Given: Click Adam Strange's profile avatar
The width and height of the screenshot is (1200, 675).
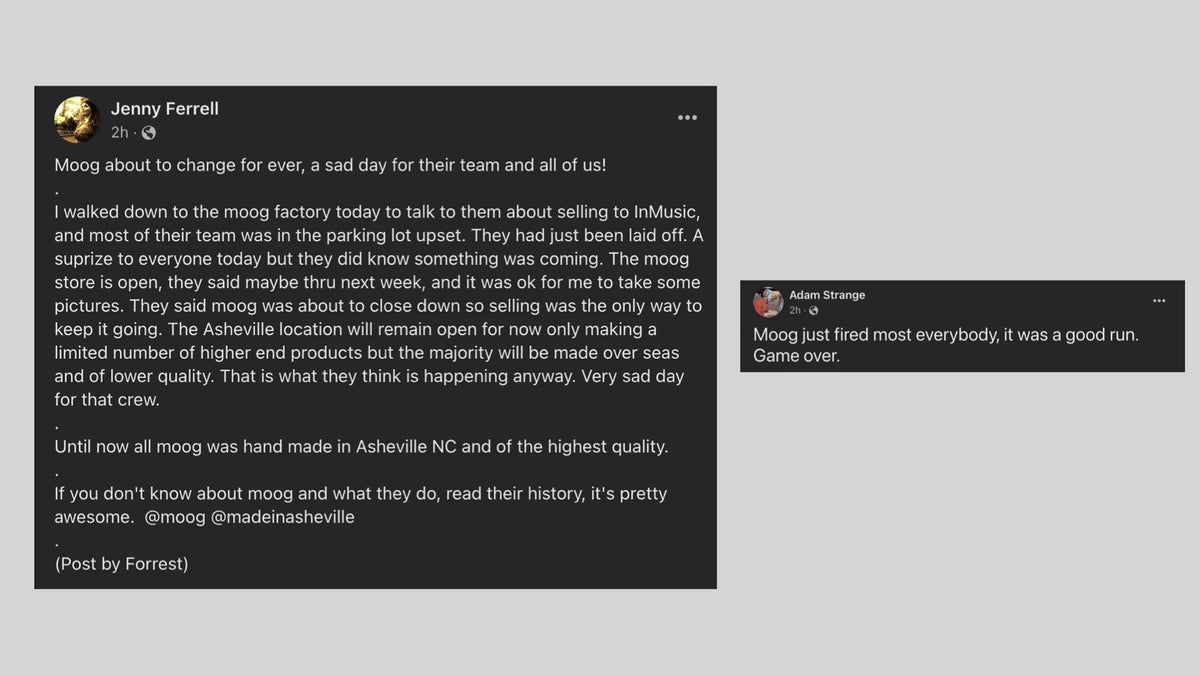Looking at the screenshot, I should coord(768,302).
